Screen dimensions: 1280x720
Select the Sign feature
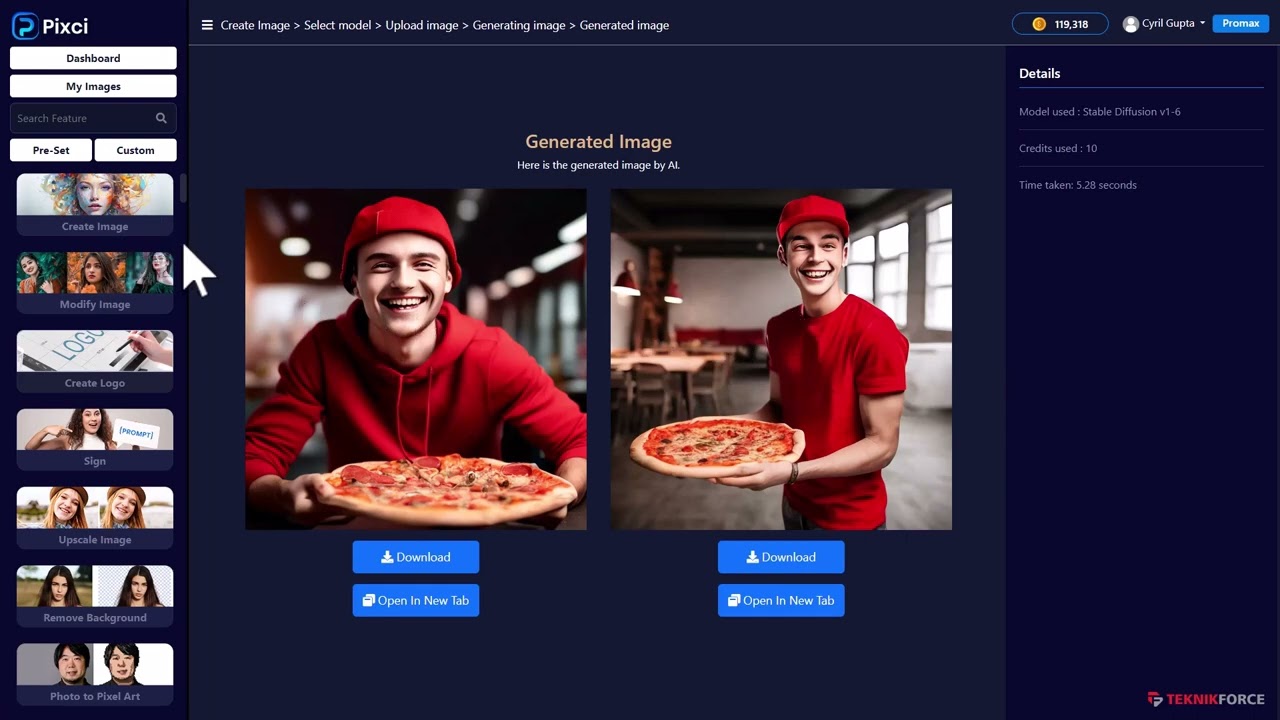click(x=95, y=440)
